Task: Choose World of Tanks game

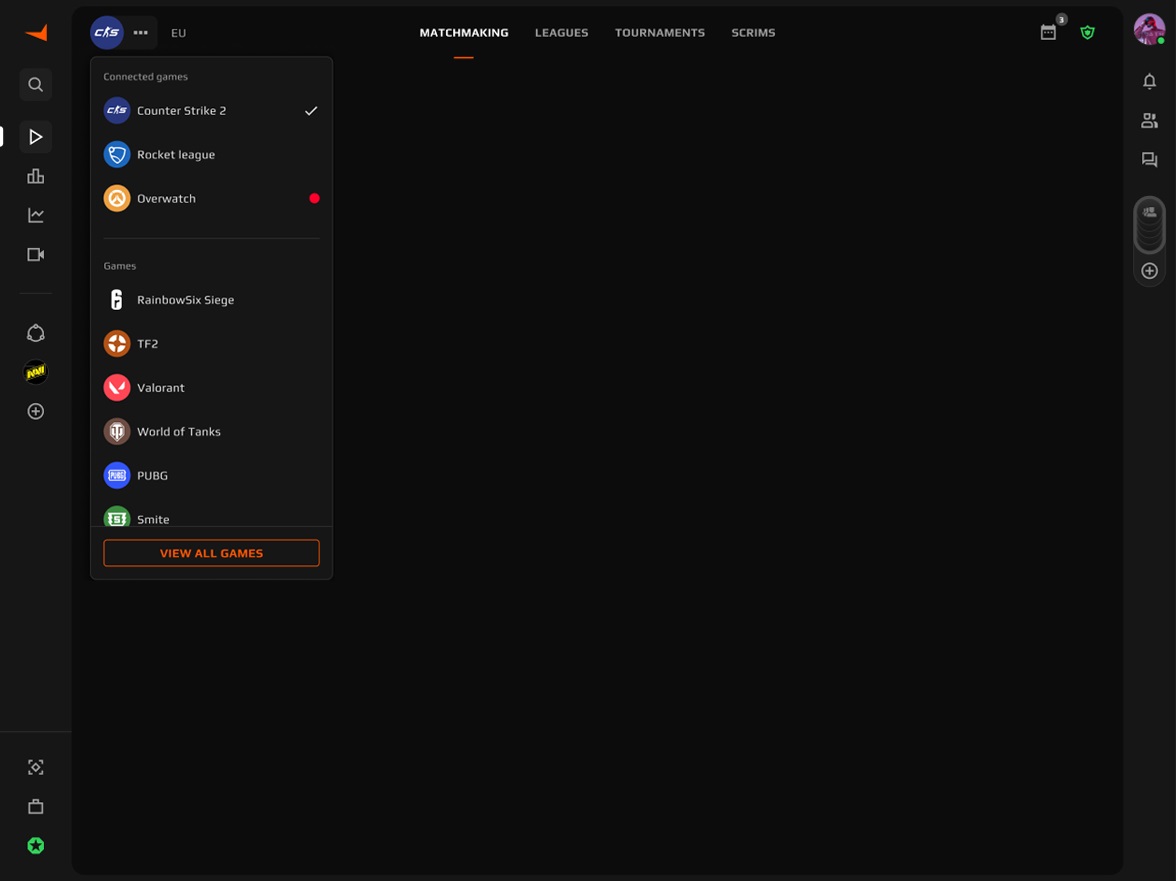Action: (x=212, y=432)
